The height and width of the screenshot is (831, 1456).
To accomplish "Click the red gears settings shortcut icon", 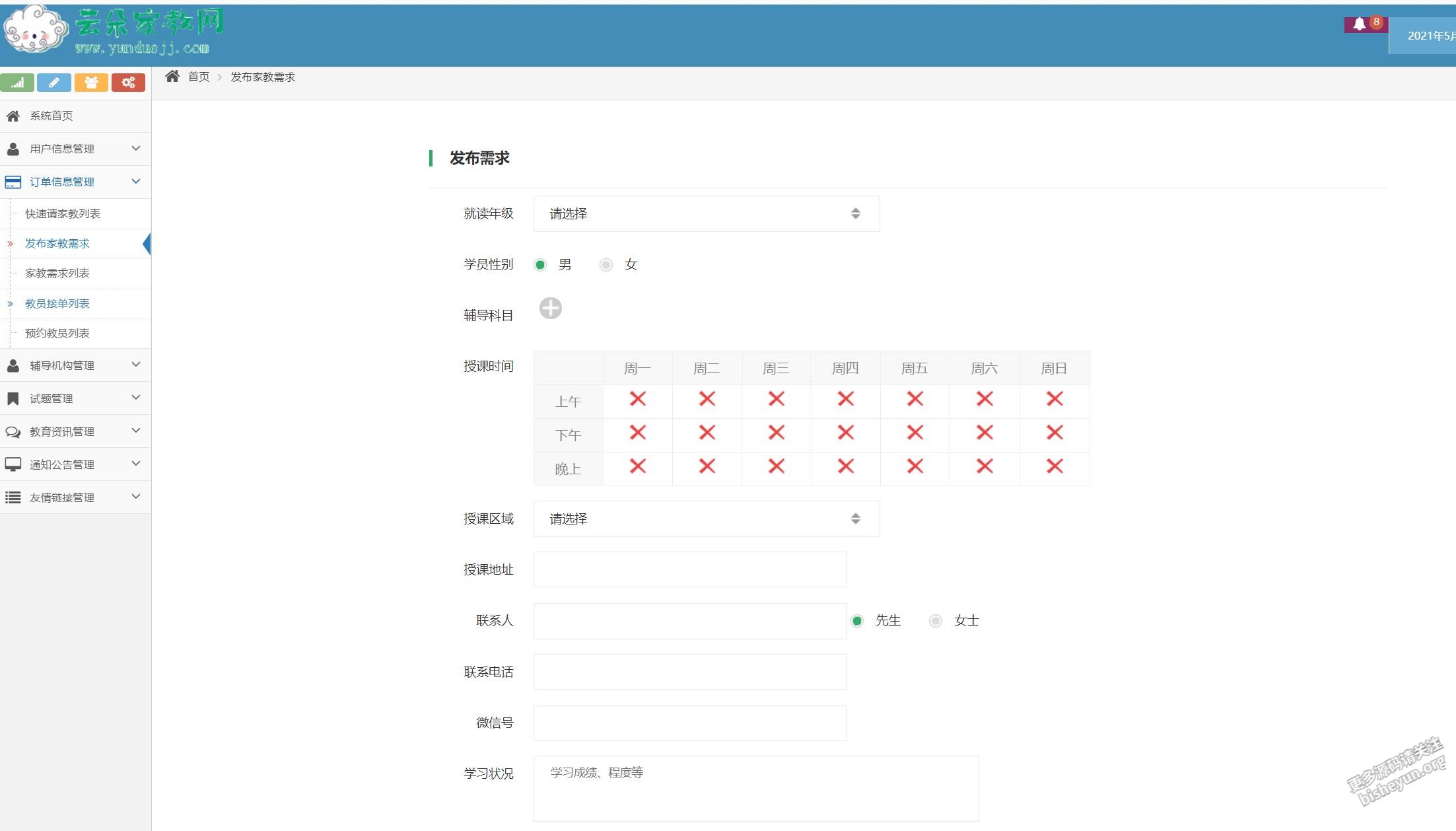I will (x=128, y=83).
